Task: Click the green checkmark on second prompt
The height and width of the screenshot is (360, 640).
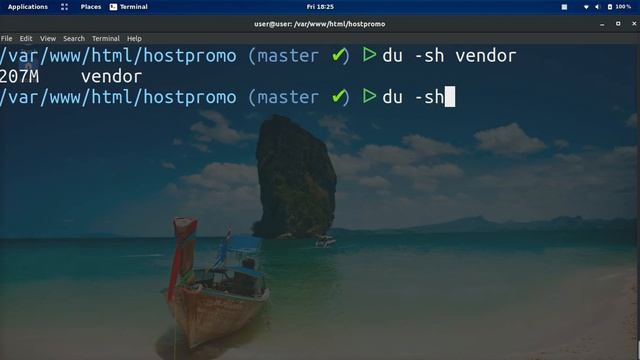Action: click(x=338, y=97)
